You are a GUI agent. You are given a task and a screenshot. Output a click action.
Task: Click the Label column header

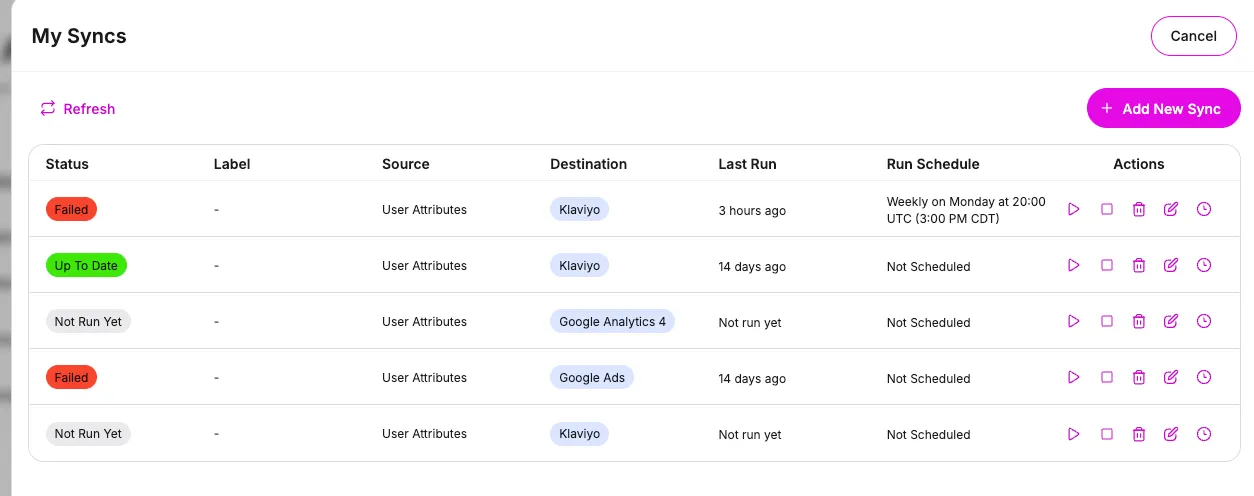232,164
